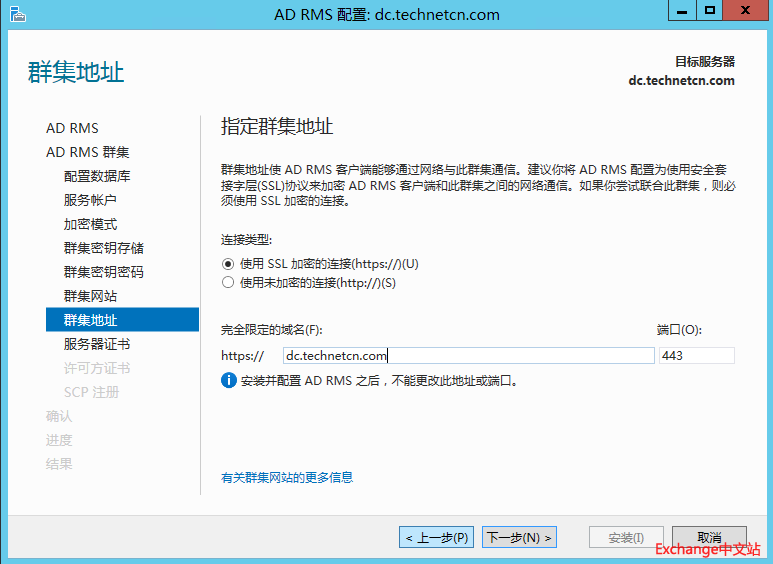Open link for more cluster website information

click(x=287, y=477)
